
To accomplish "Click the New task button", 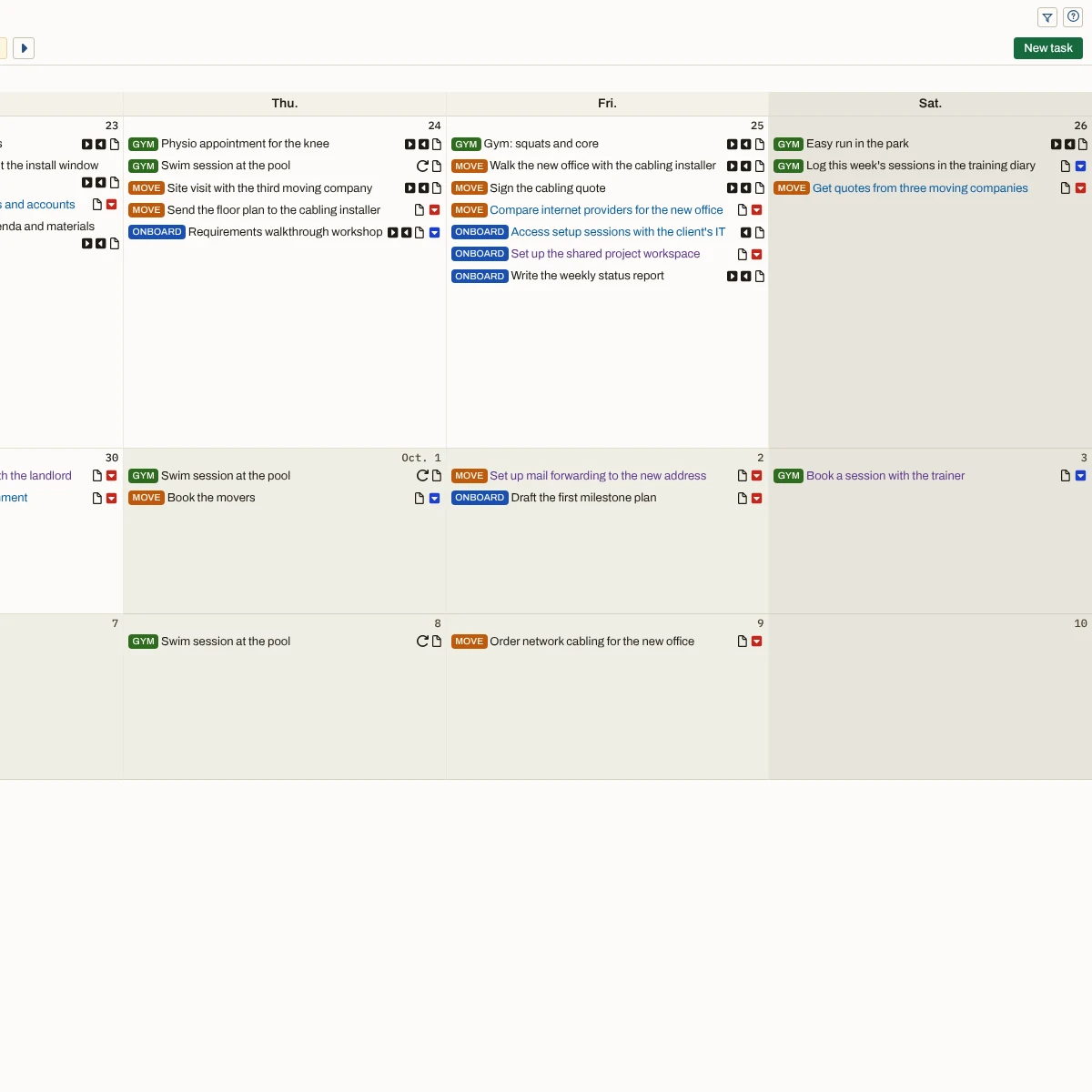I will tap(1048, 48).
